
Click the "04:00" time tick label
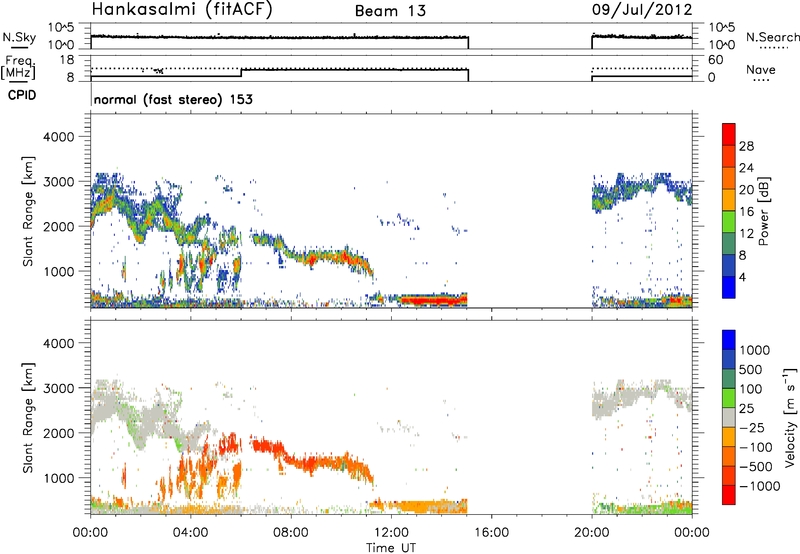pyautogui.click(x=190, y=533)
